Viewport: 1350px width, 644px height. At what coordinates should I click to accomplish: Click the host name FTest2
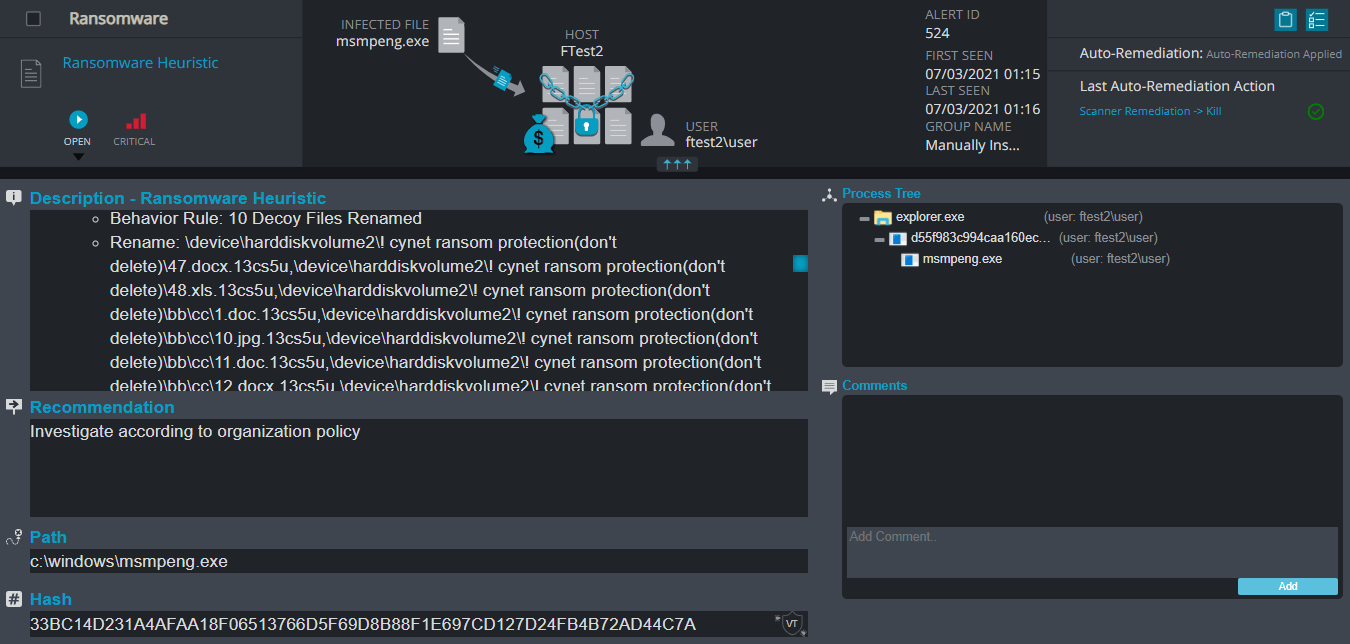tap(584, 51)
